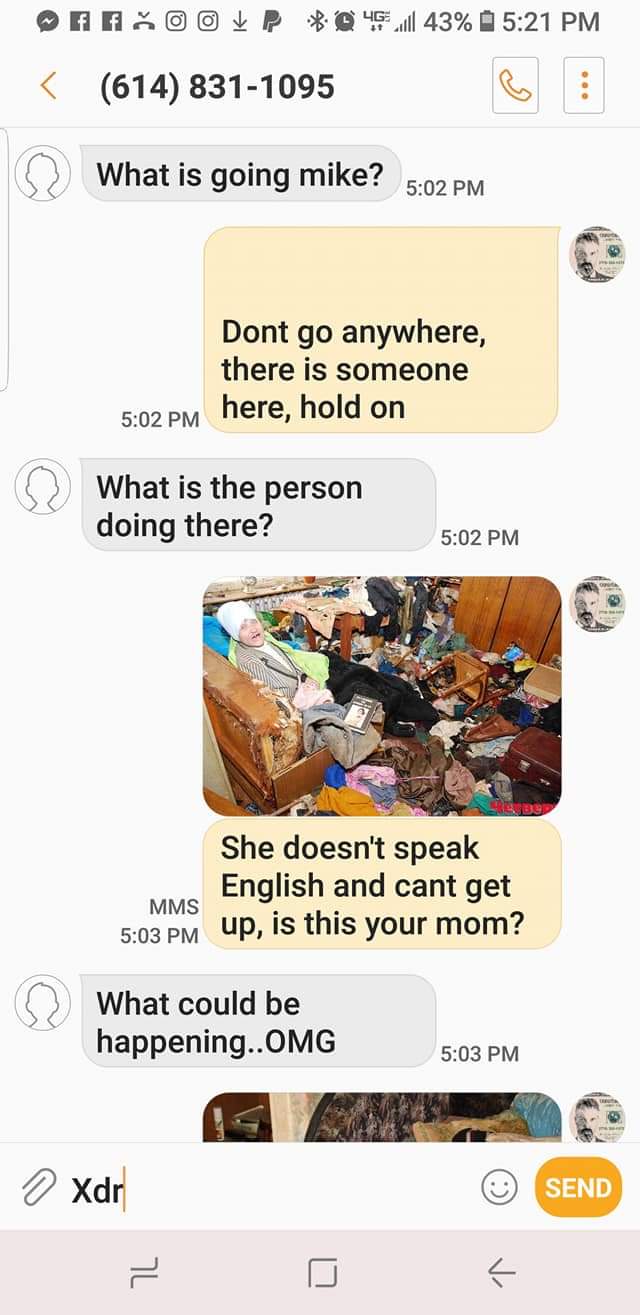Tap sender profile picture beside the room photo

click(x=597, y=604)
